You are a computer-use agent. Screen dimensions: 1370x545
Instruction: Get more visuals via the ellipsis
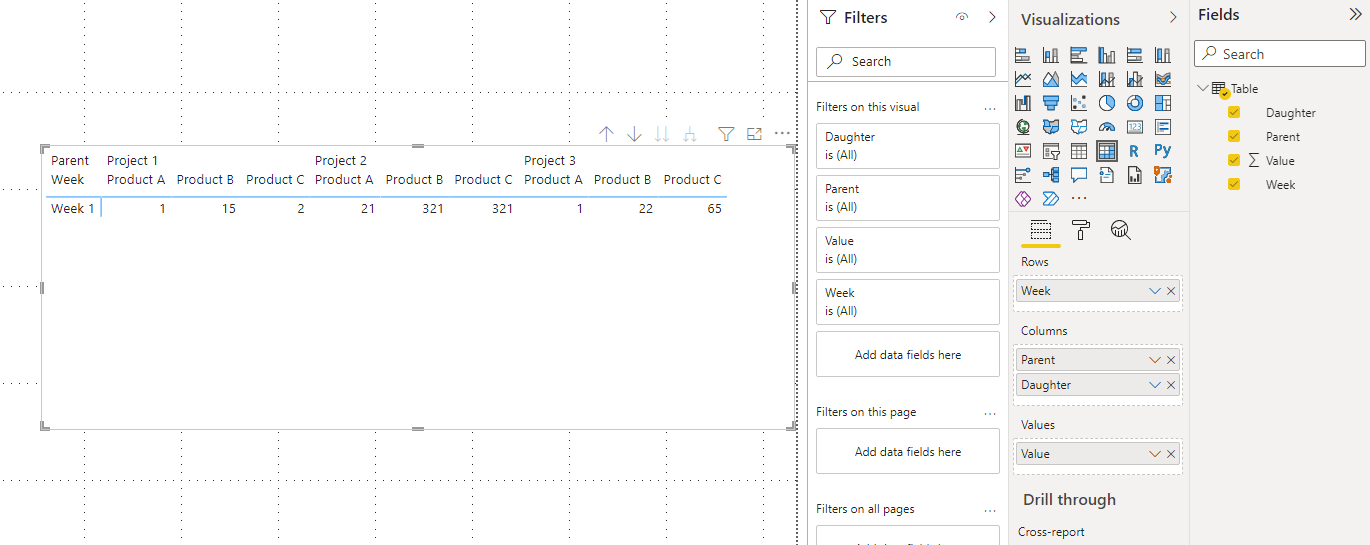pyautogui.click(x=1079, y=199)
